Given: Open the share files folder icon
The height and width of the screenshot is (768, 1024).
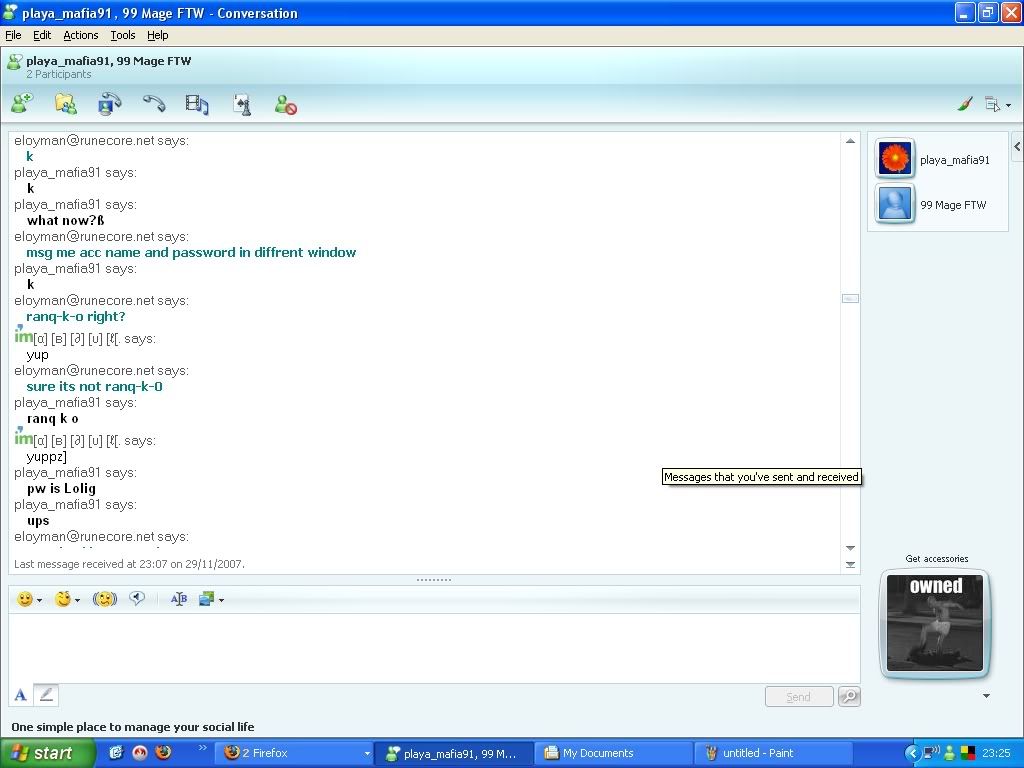Looking at the screenshot, I should coord(65,103).
